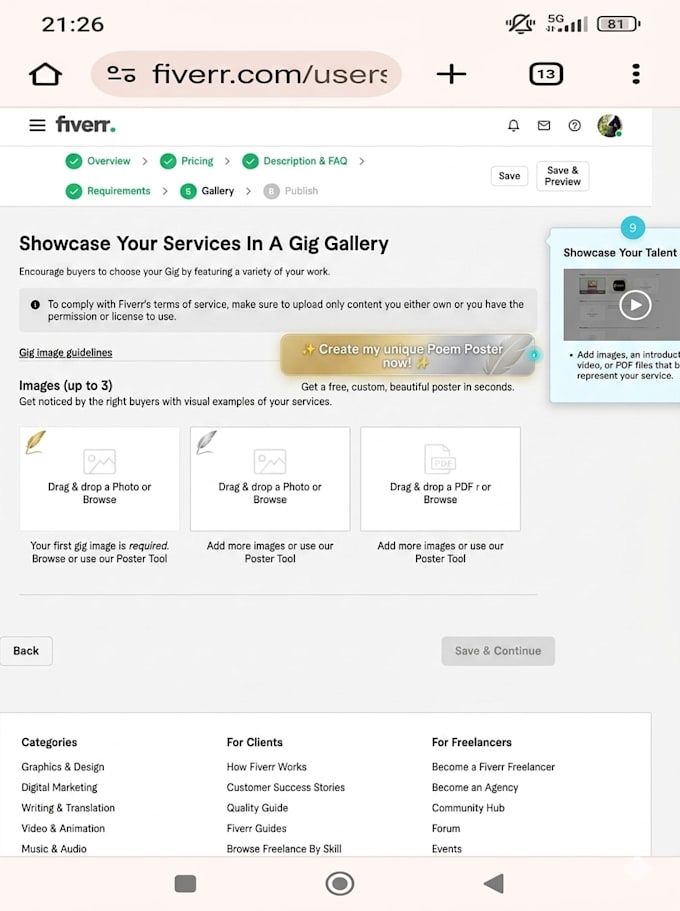The width and height of the screenshot is (680, 911).
Task: Click the teal tip badge numbered 9
Action: click(632, 228)
